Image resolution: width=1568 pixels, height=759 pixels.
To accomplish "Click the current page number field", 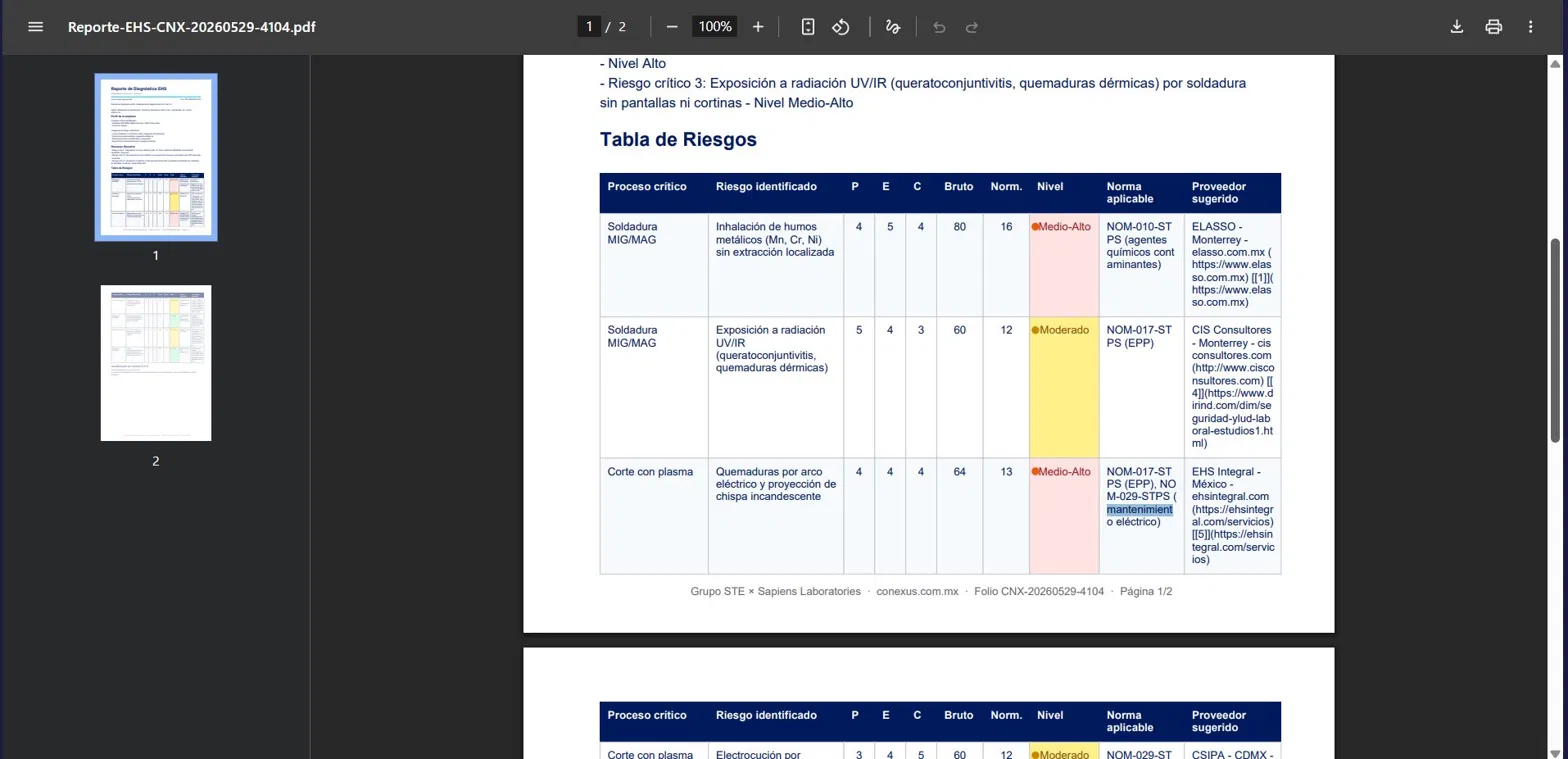I will click(590, 27).
